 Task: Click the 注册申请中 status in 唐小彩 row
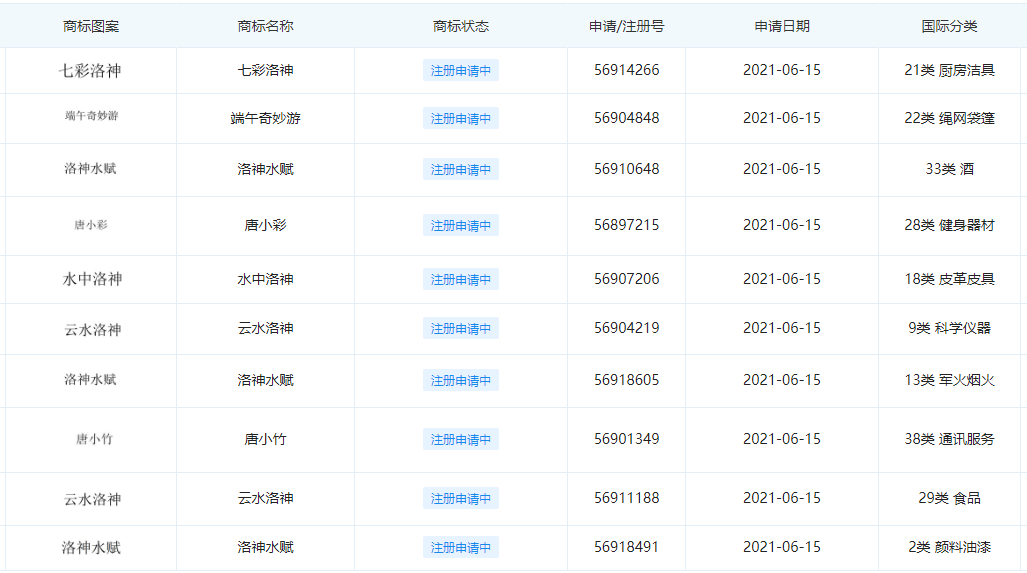point(461,226)
